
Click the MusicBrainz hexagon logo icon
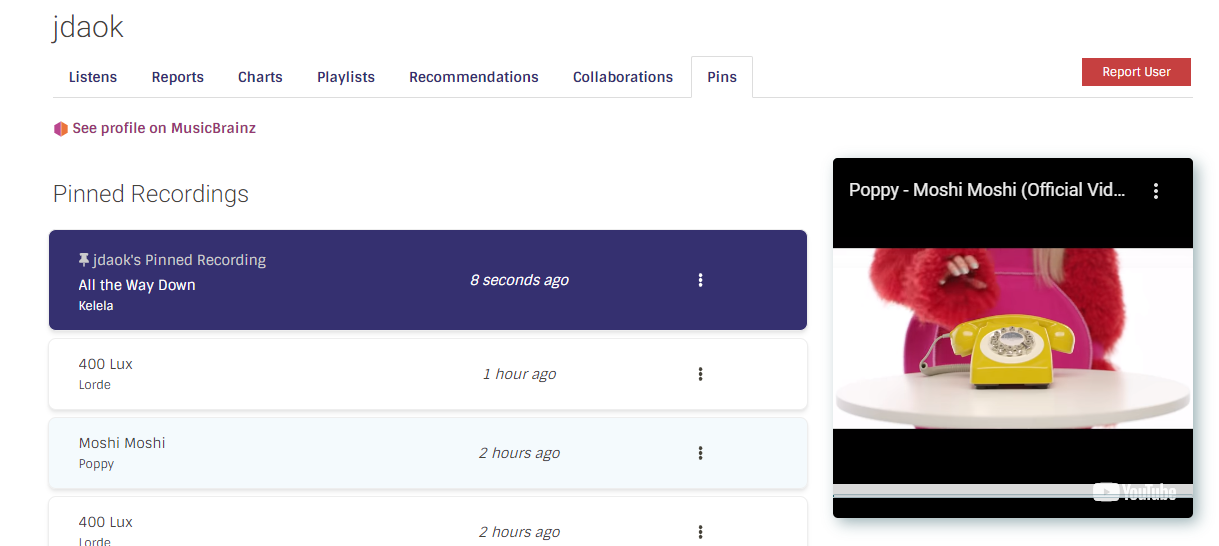click(x=61, y=129)
